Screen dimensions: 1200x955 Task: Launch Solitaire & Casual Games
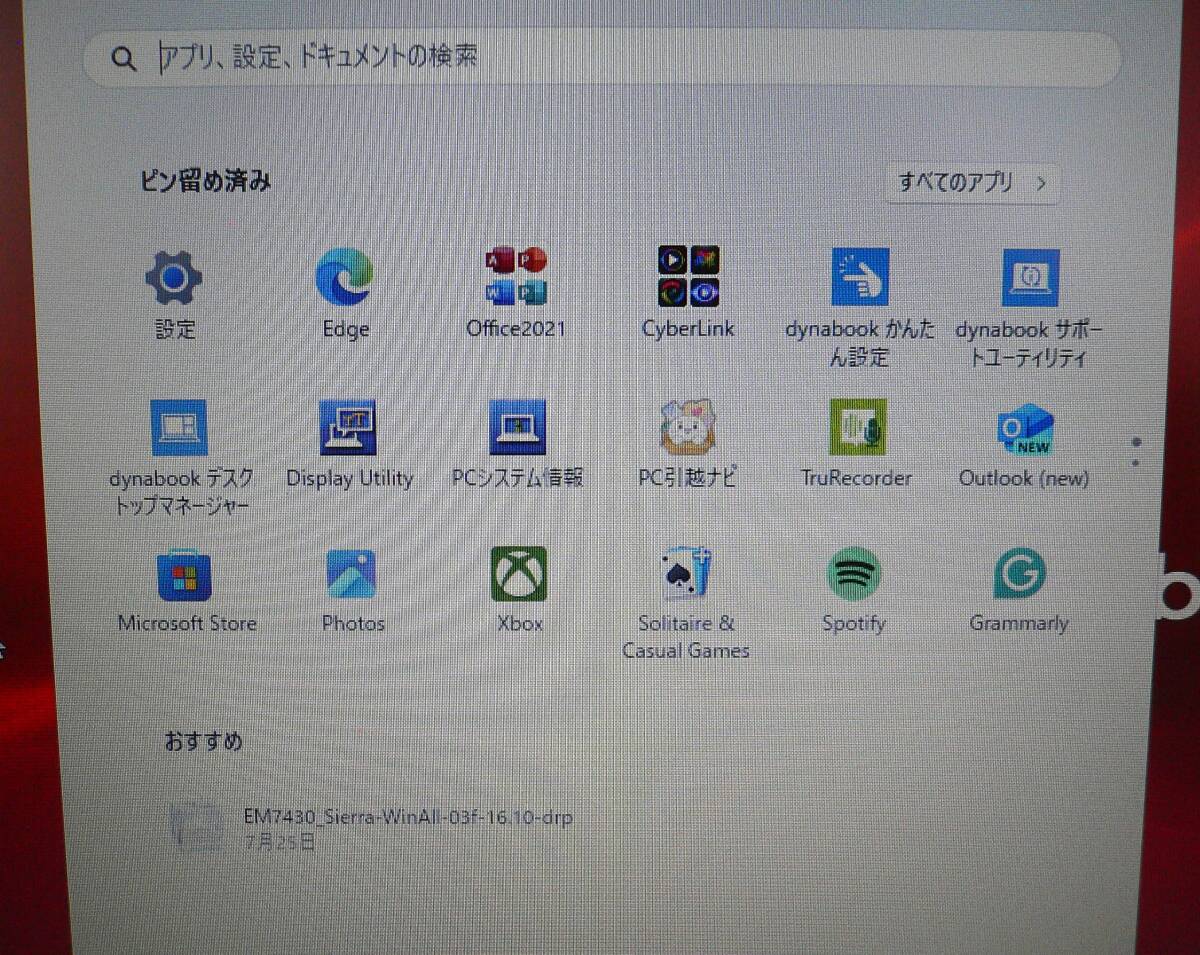coord(687,574)
